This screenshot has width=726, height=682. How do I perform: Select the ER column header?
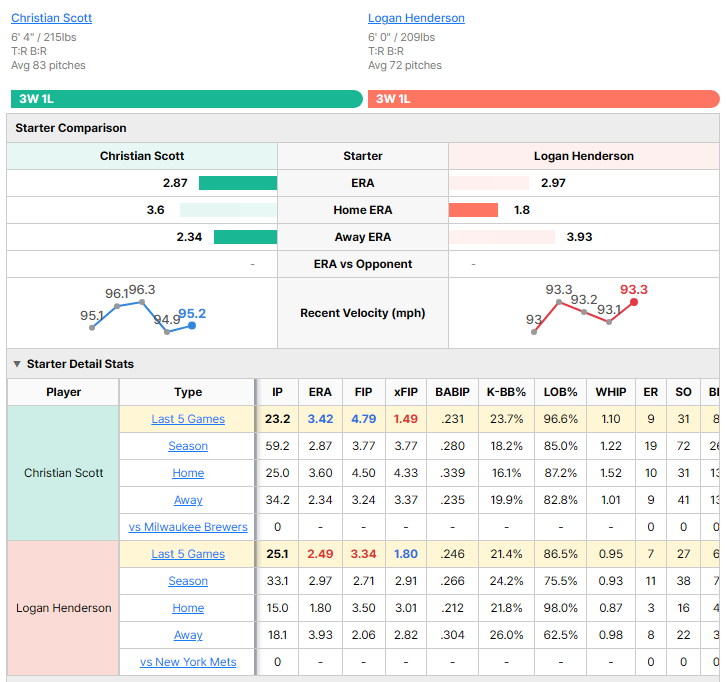pyautogui.click(x=651, y=392)
